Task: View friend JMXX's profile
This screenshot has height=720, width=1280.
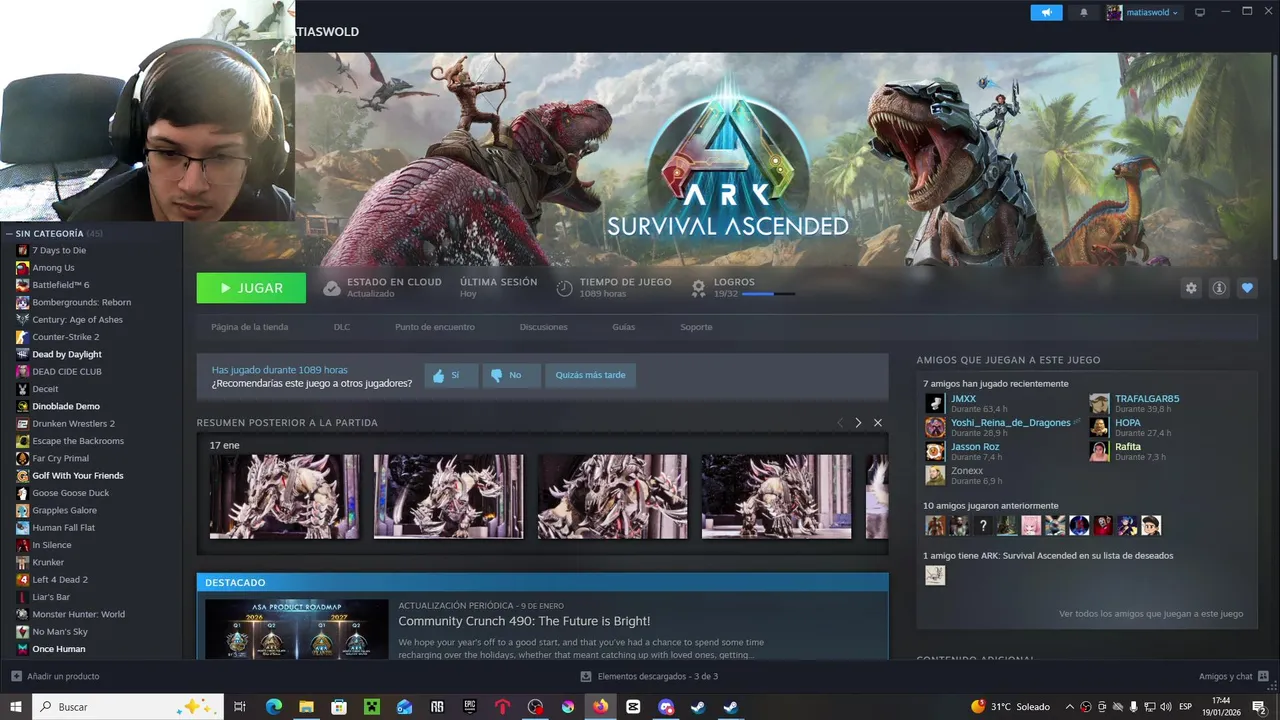Action: (x=963, y=398)
